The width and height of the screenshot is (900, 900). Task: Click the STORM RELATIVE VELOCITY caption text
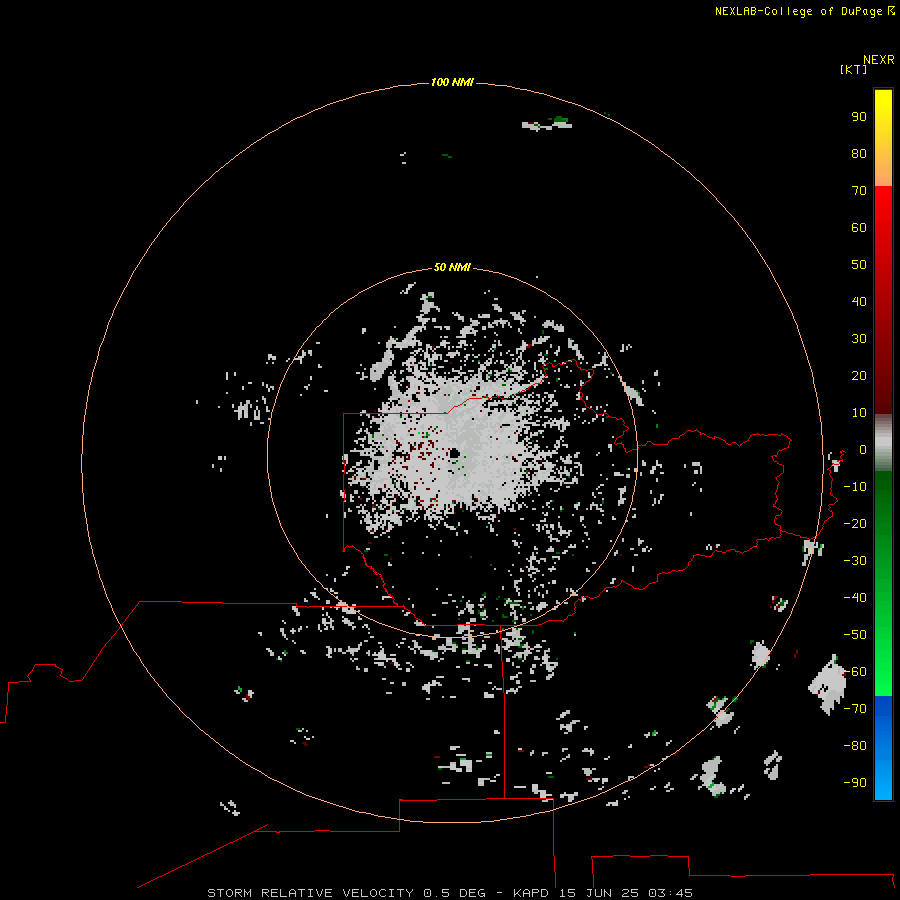coord(310,893)
